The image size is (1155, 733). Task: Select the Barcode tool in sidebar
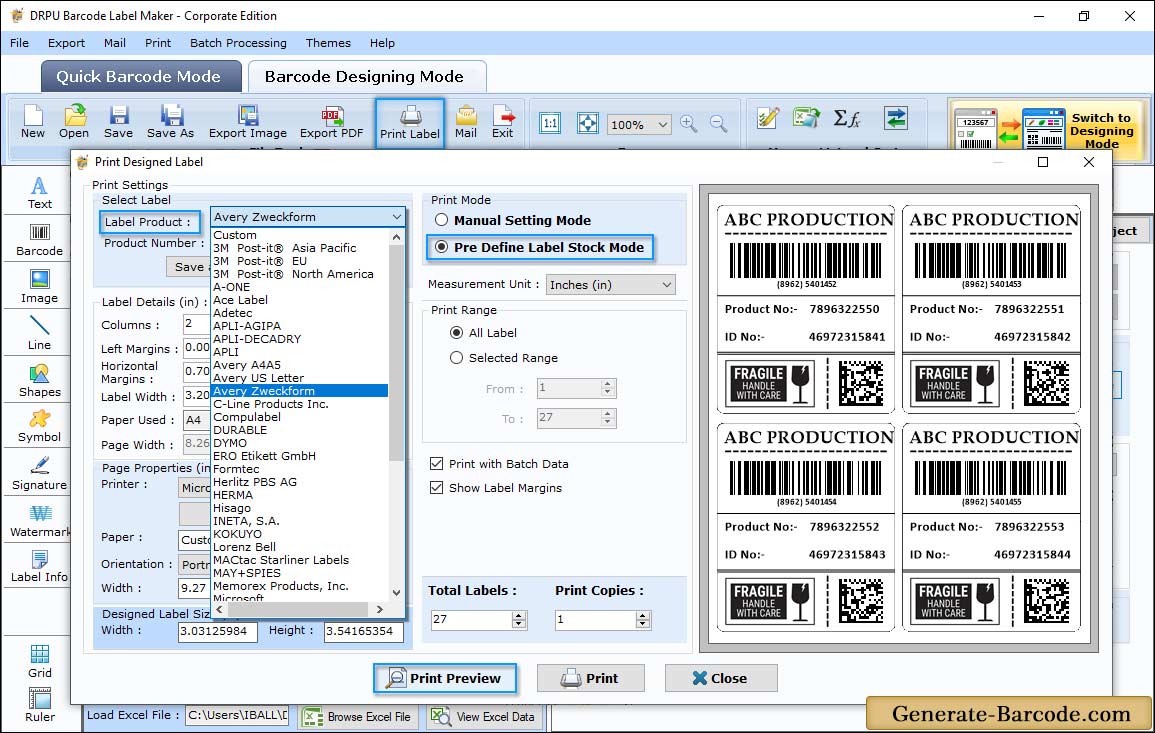pyautogui.click(x=39, y=240)
